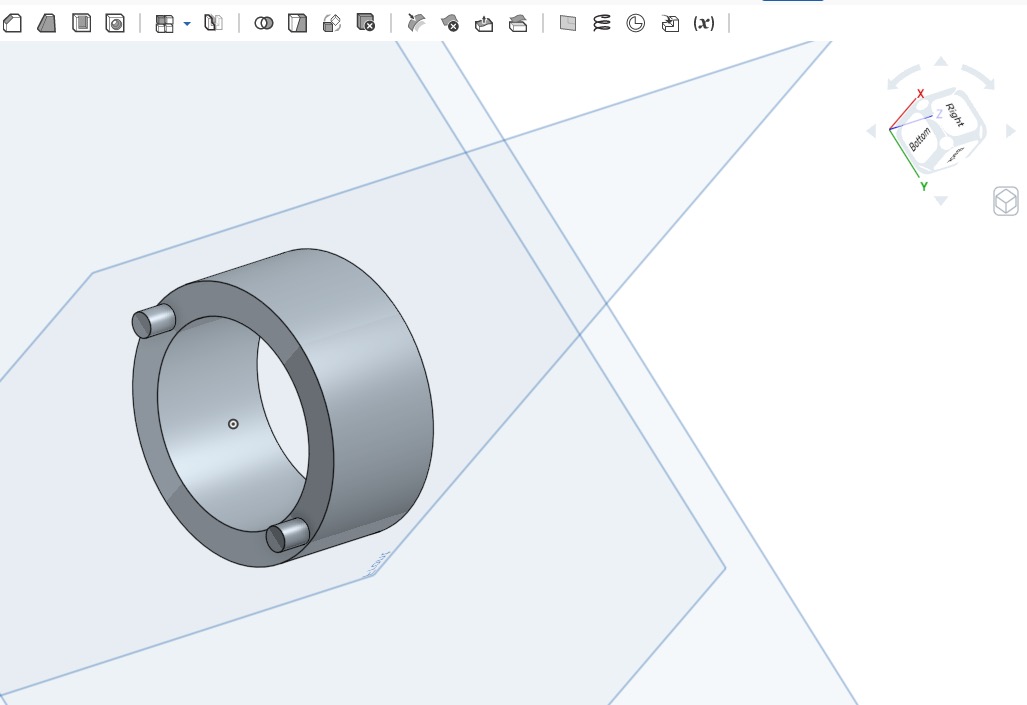Open the Boolean tool
The height and width of the screenshot is (705, 1027).
pos(264,23)
